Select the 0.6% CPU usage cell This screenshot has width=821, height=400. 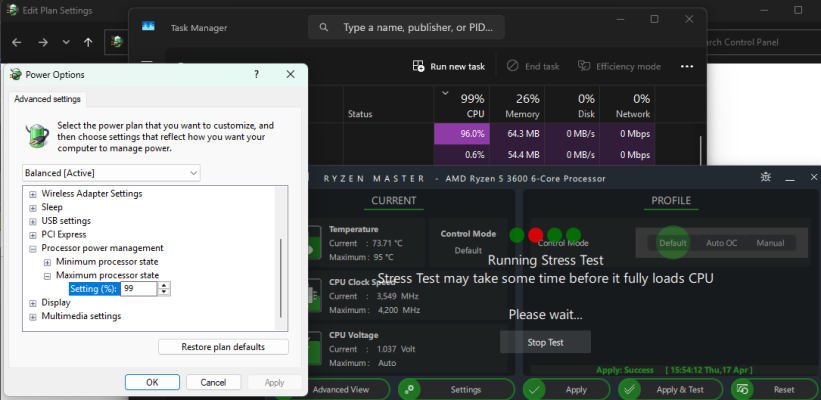[x=461, y=155]
